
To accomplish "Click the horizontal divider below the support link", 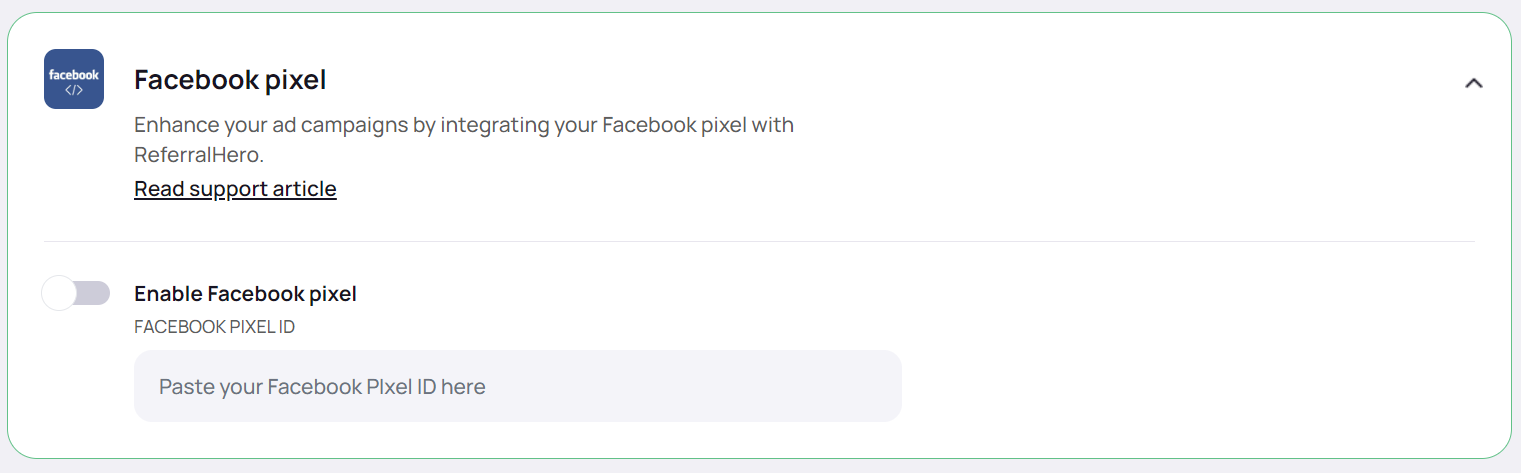I will click(759, 241).
